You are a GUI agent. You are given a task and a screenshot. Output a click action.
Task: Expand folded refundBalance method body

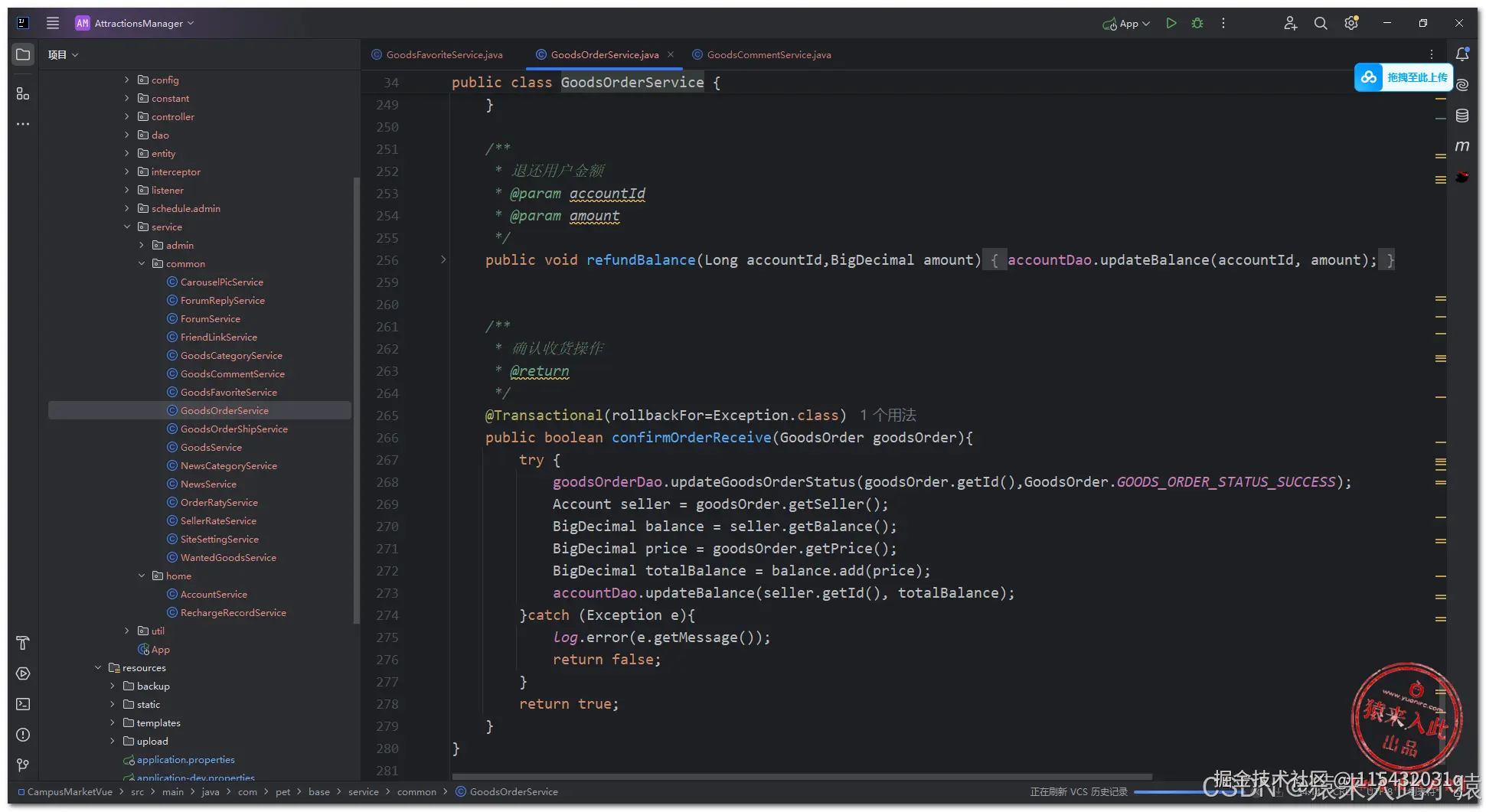tap(443, 260)
